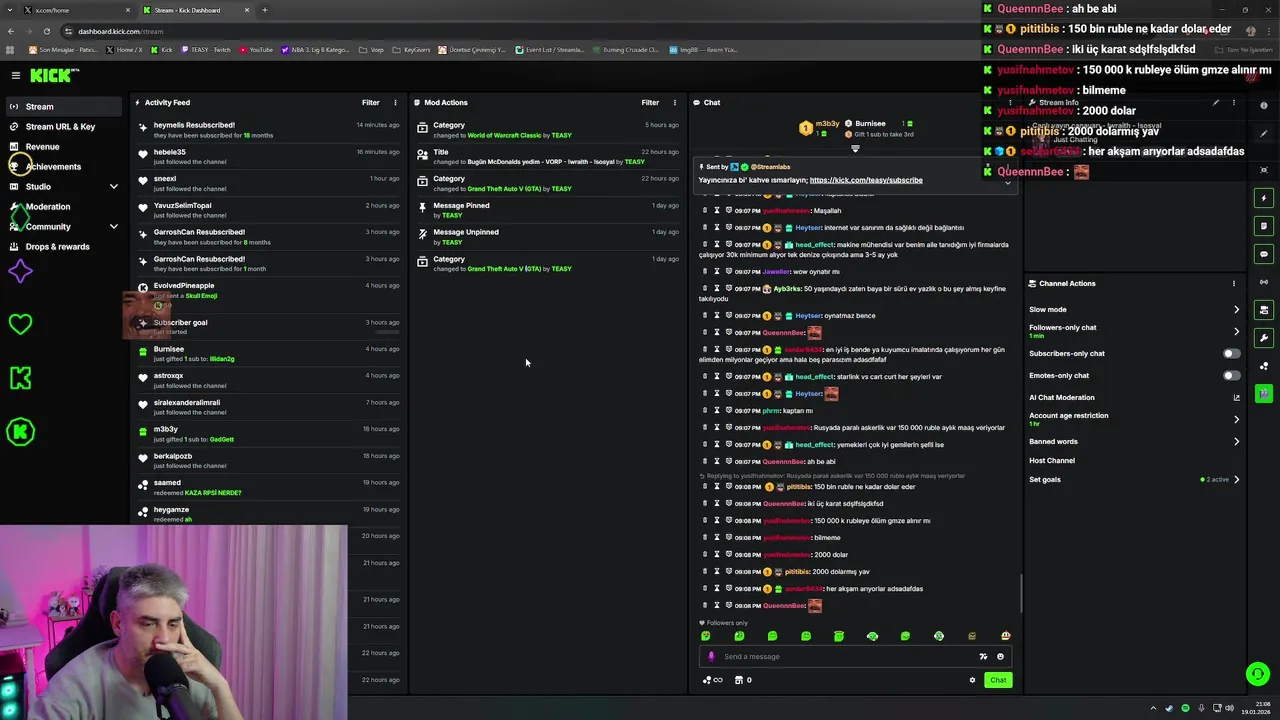This screenshot has width=1280, height=720.
Task: Toggle the Chat panel speech-bubble icon
Action: pos(1264,254)
